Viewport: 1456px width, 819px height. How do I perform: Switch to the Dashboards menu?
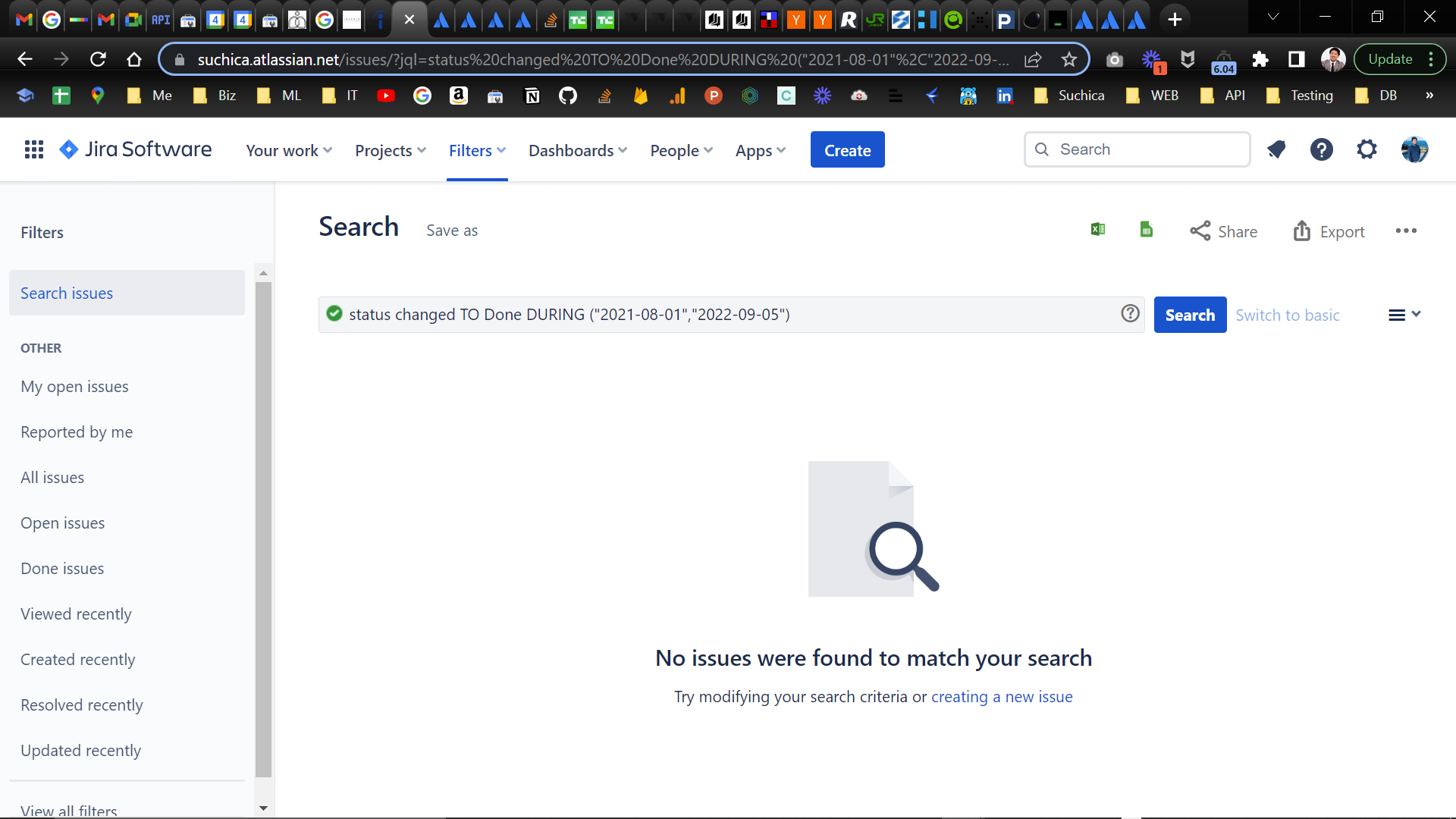(x=577, y=150)
